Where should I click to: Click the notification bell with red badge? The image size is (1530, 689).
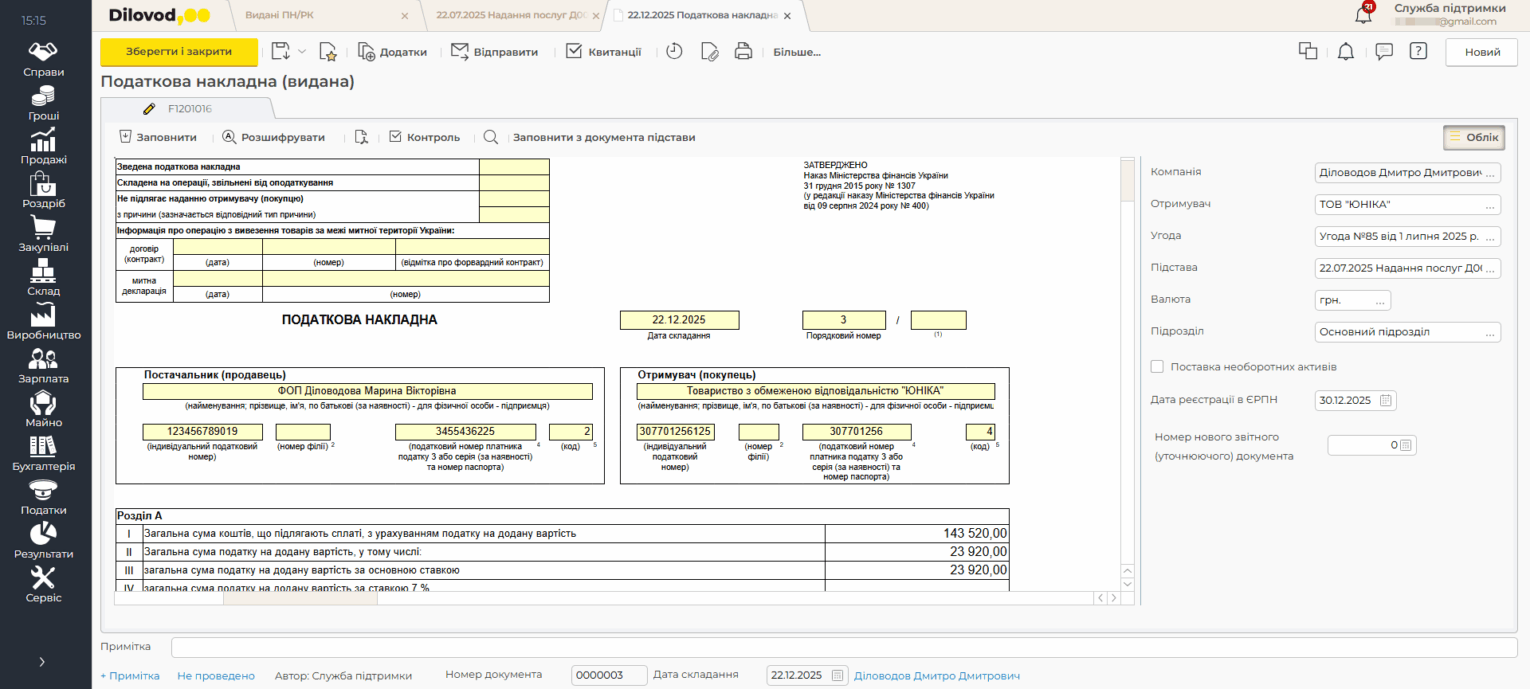[1363, 14]
